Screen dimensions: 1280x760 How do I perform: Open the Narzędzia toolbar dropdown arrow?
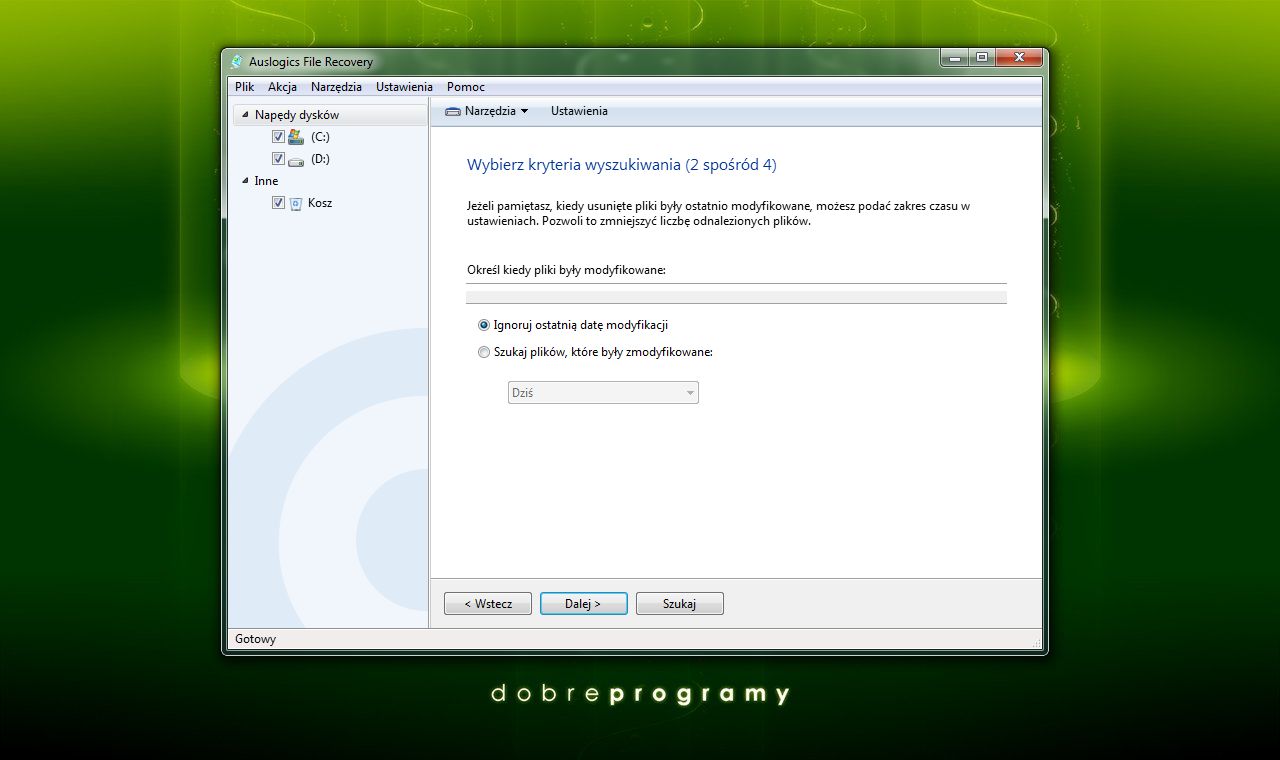[x=524, y=111]
